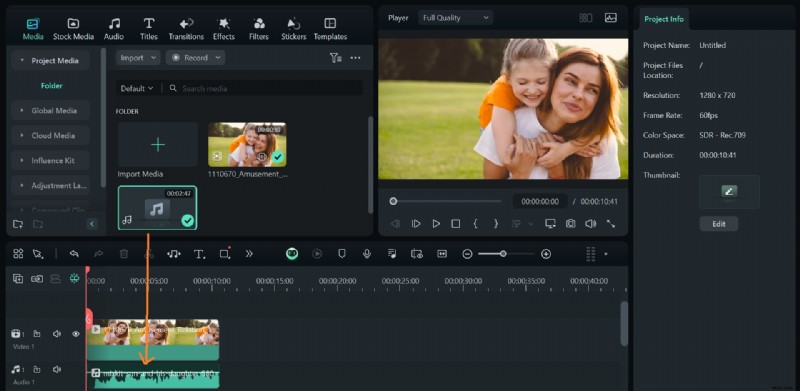Switch to the Audio tab

114,29
